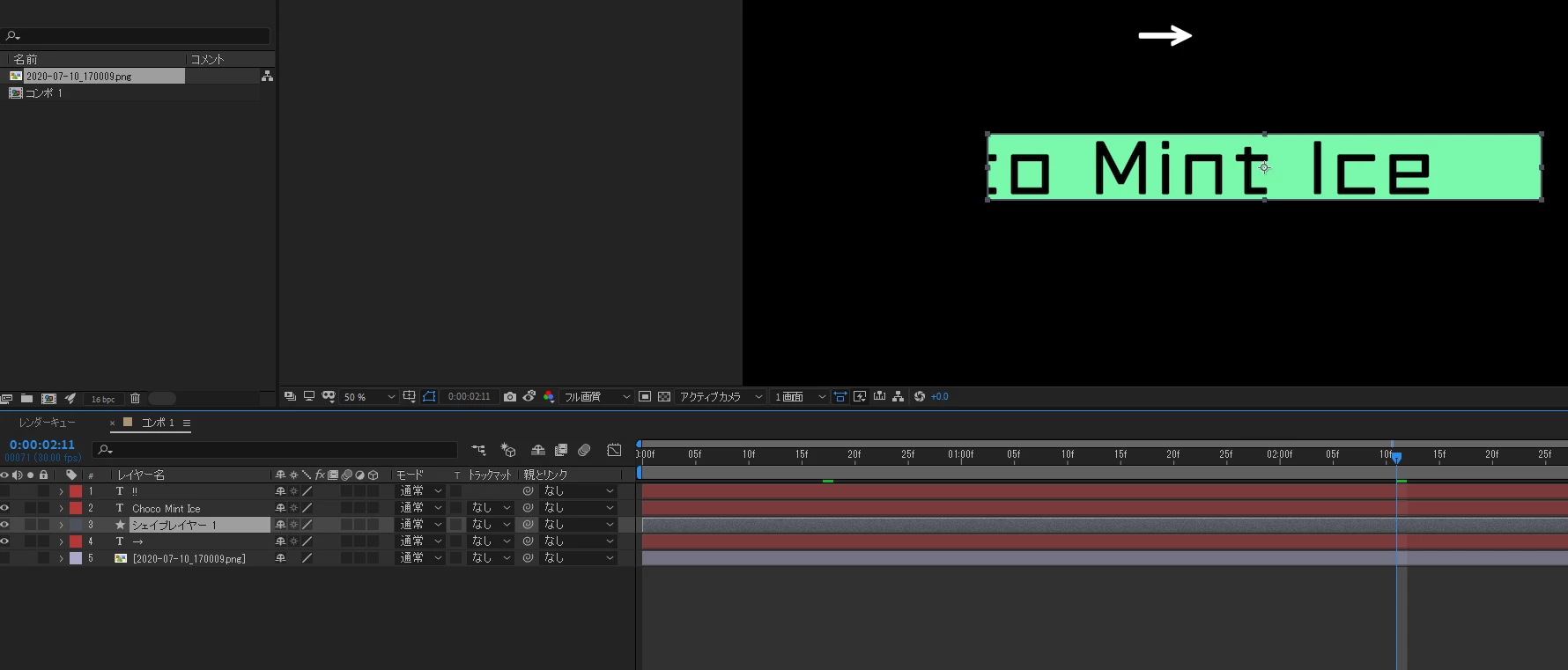Open the composition mini-flowchart in timeline

click(478, 450)
